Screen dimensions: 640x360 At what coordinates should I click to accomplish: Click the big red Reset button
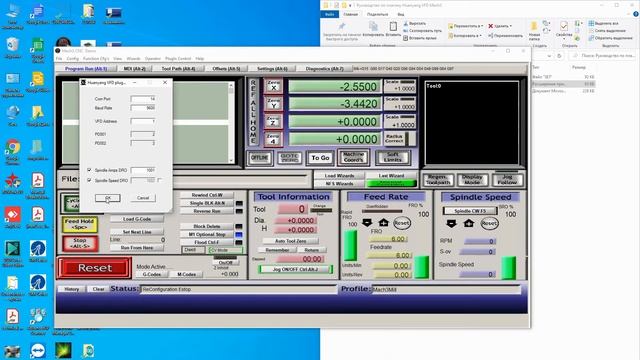tap(95, 268)
